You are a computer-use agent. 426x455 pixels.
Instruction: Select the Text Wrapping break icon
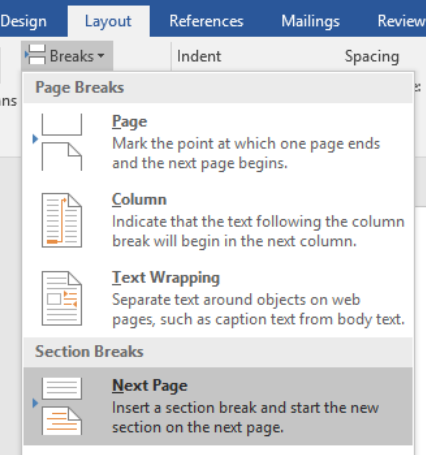point(62,298)
